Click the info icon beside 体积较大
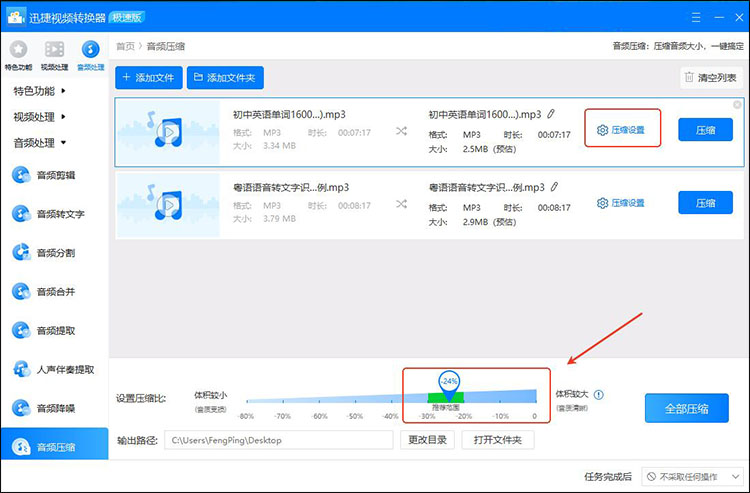 tap(599, 395)
